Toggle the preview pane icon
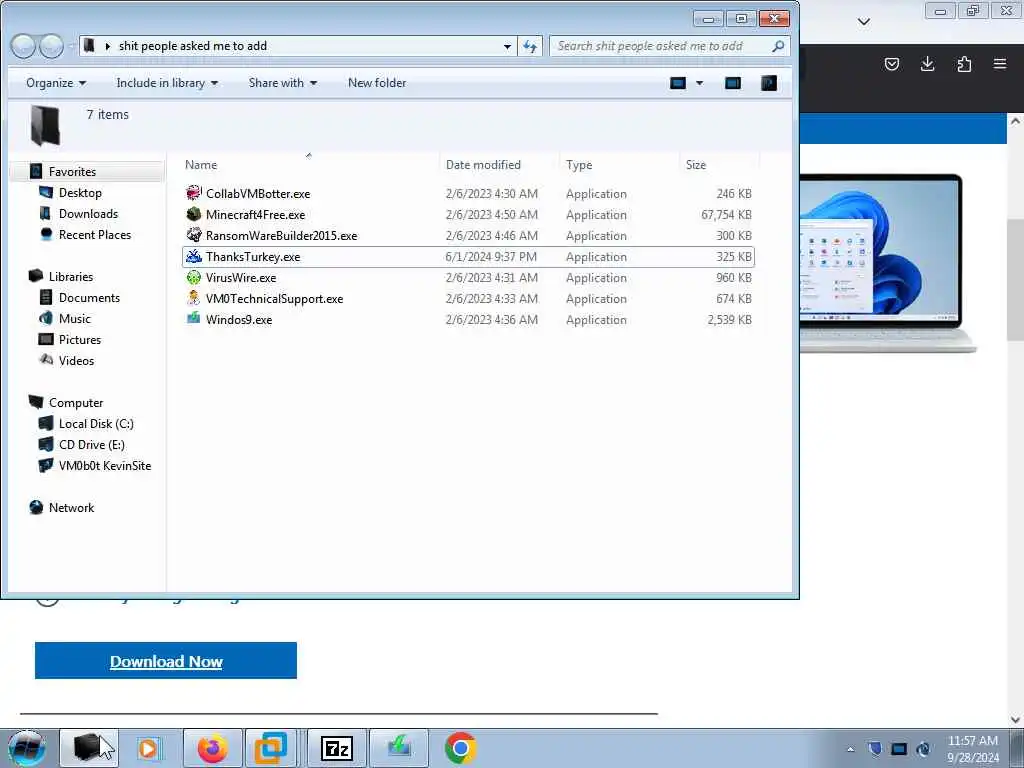 [733, 83]
